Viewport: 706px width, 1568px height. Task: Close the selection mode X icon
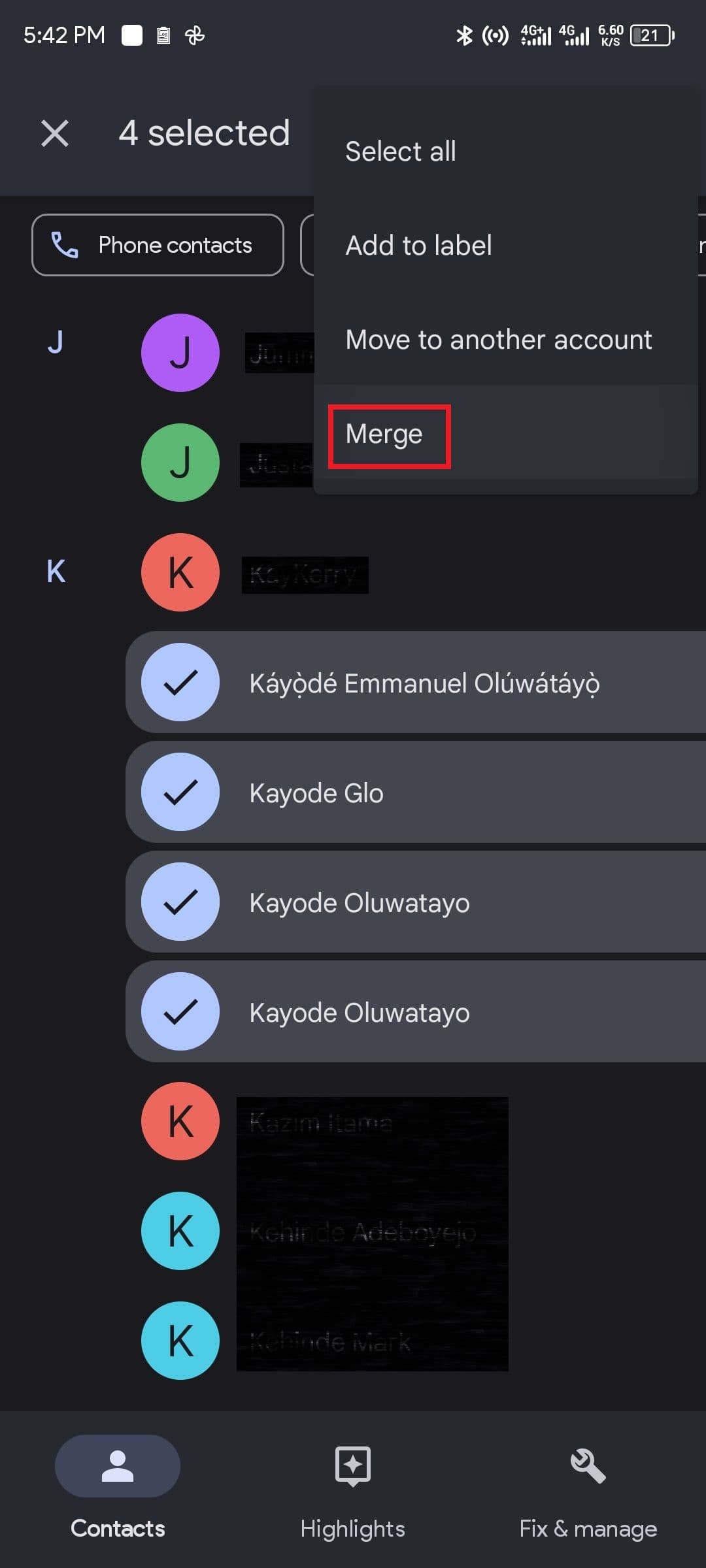pyautogui.click(x=55, y=133)
